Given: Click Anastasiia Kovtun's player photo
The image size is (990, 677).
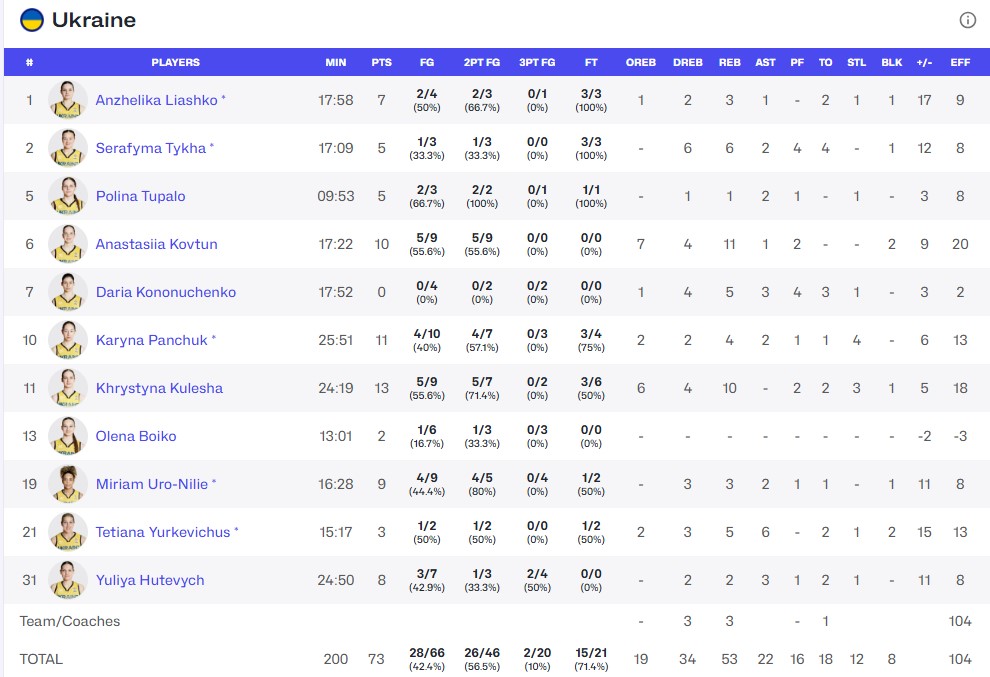Looking at the screenshot, I should point(68,244).
